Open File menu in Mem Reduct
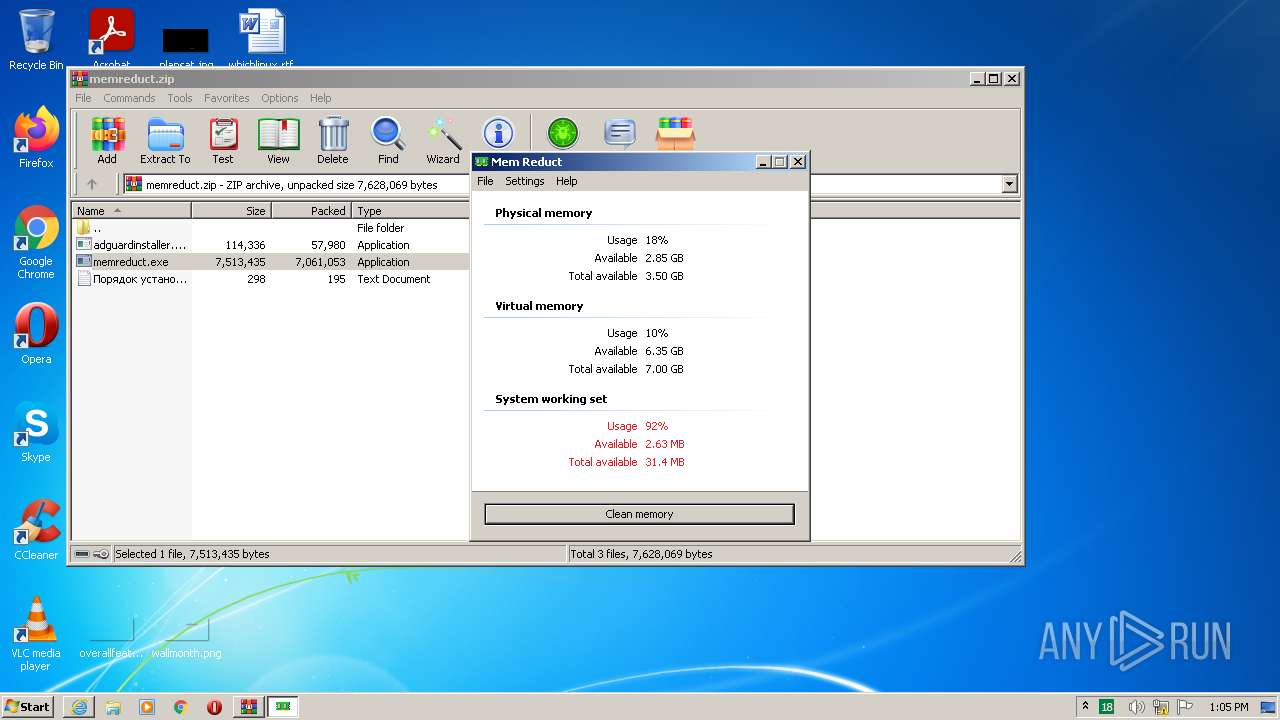 point(485,181)
